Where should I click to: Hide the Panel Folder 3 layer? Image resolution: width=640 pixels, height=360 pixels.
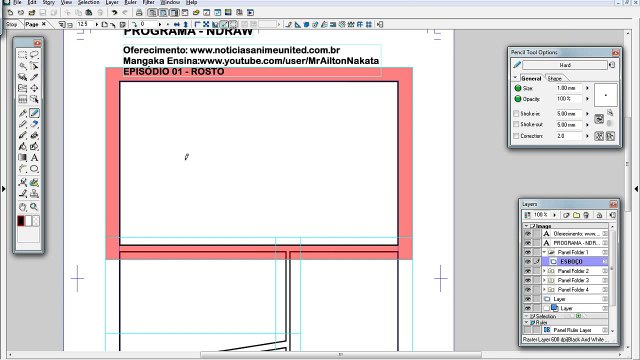(528, 280)
